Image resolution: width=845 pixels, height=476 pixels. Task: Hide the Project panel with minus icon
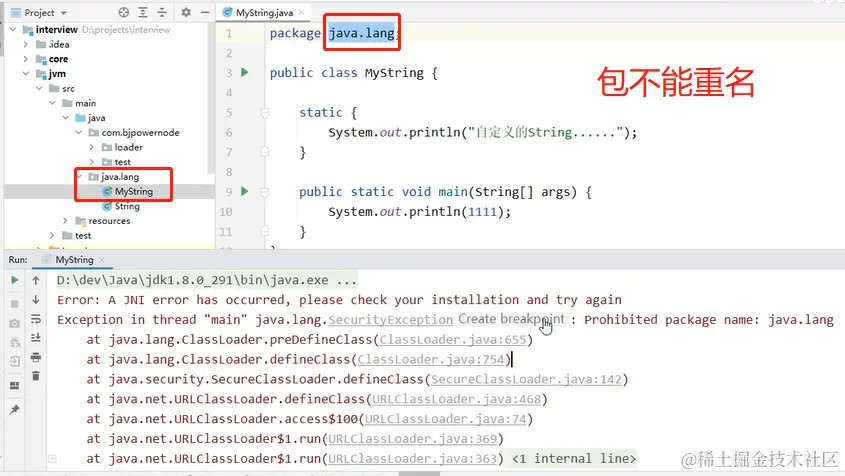(x=205, y=12)
